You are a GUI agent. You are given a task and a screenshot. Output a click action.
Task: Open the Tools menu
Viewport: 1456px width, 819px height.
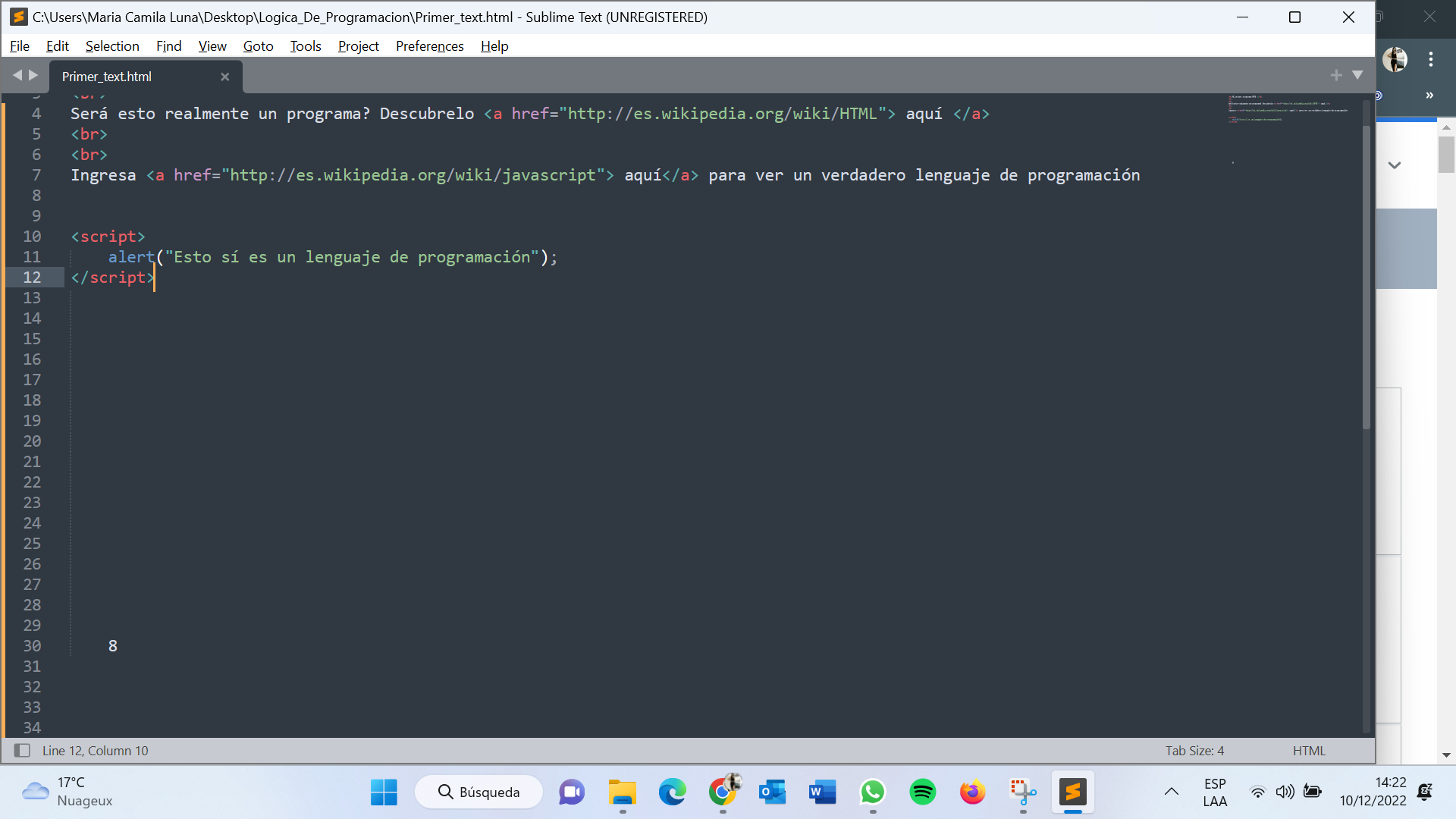point(306,46)
